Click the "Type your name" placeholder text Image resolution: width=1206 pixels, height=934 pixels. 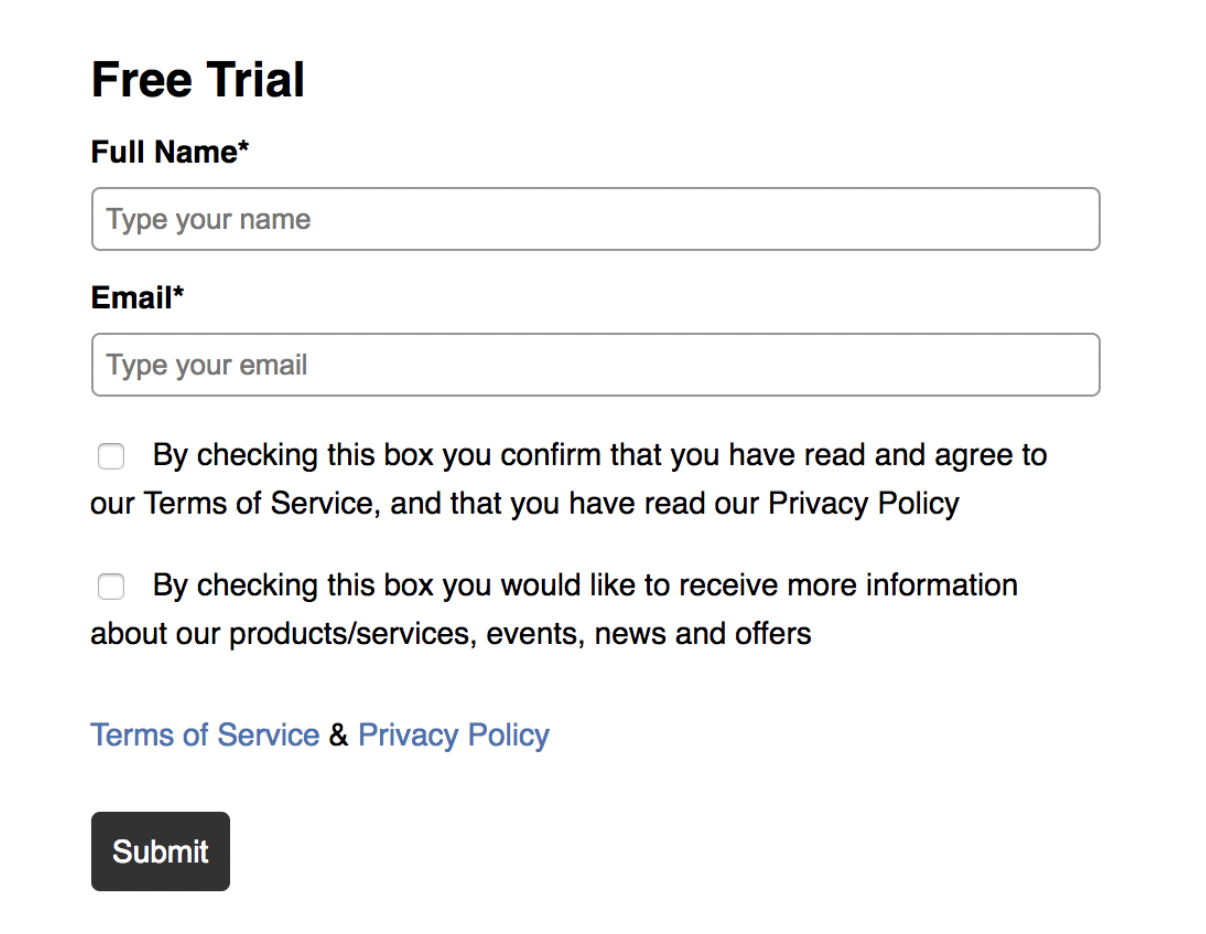tap(208, 220)
